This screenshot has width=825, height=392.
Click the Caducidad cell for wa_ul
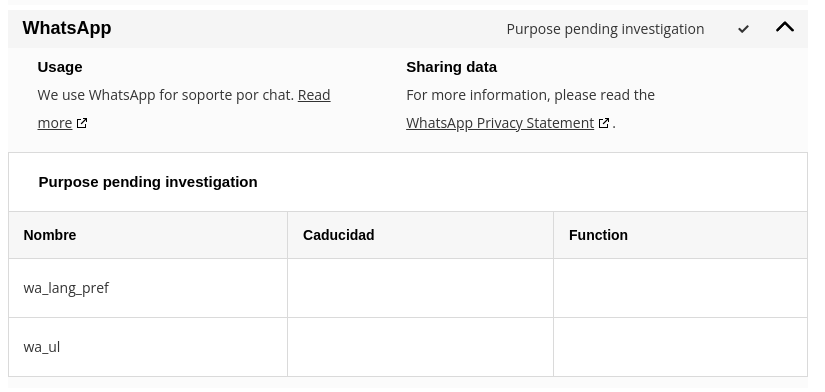420,347
